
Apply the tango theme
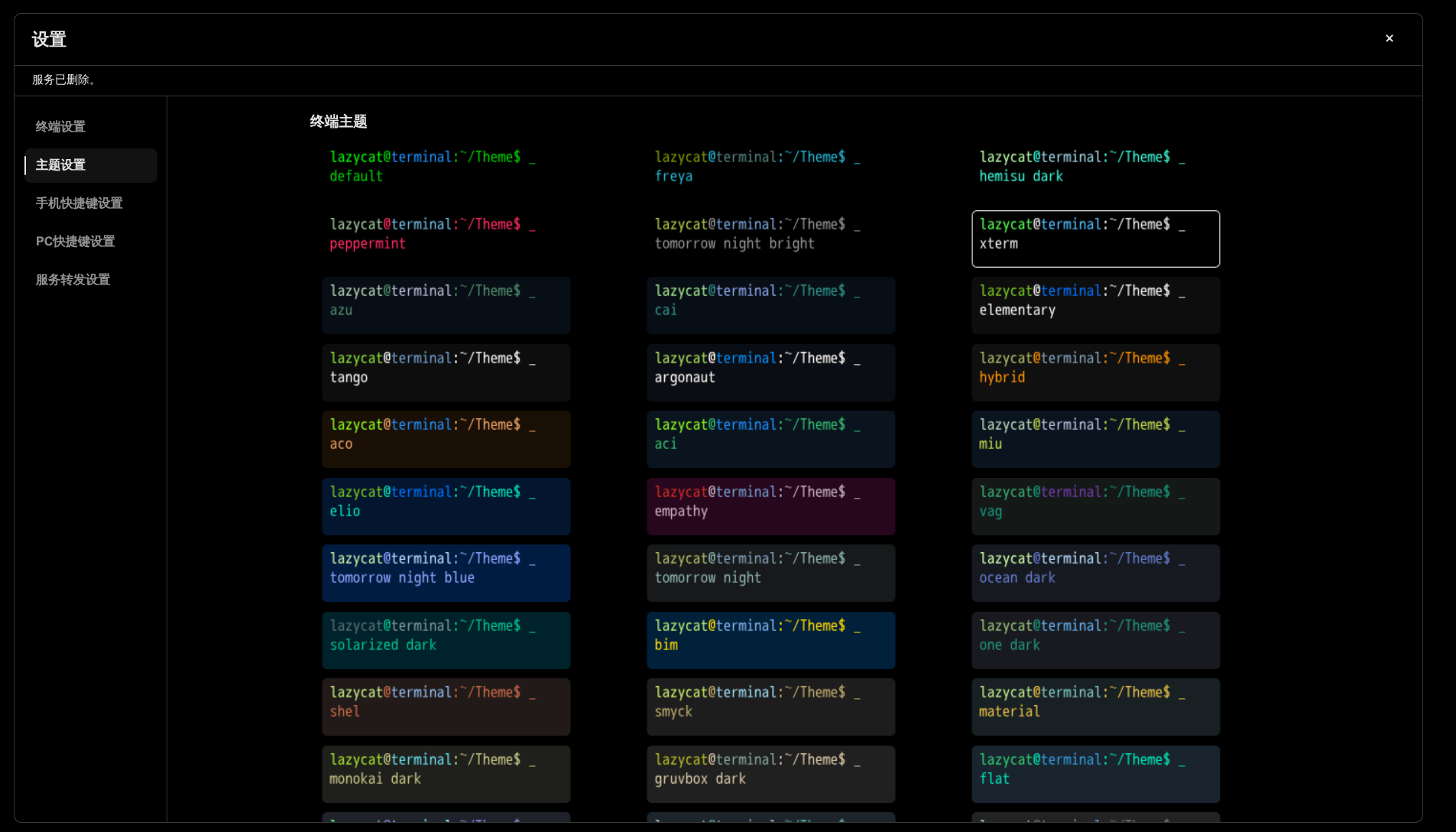446,372
